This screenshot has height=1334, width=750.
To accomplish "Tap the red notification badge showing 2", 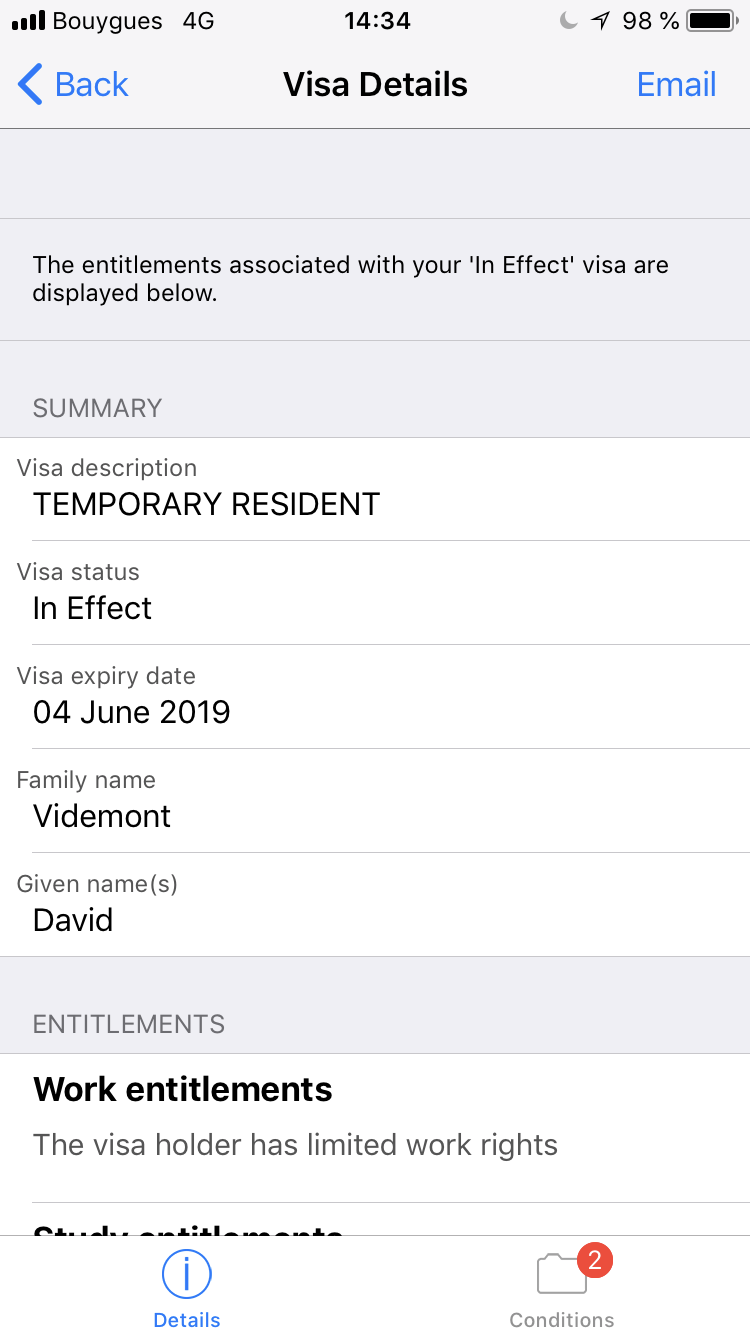I will click(595, 1260).
